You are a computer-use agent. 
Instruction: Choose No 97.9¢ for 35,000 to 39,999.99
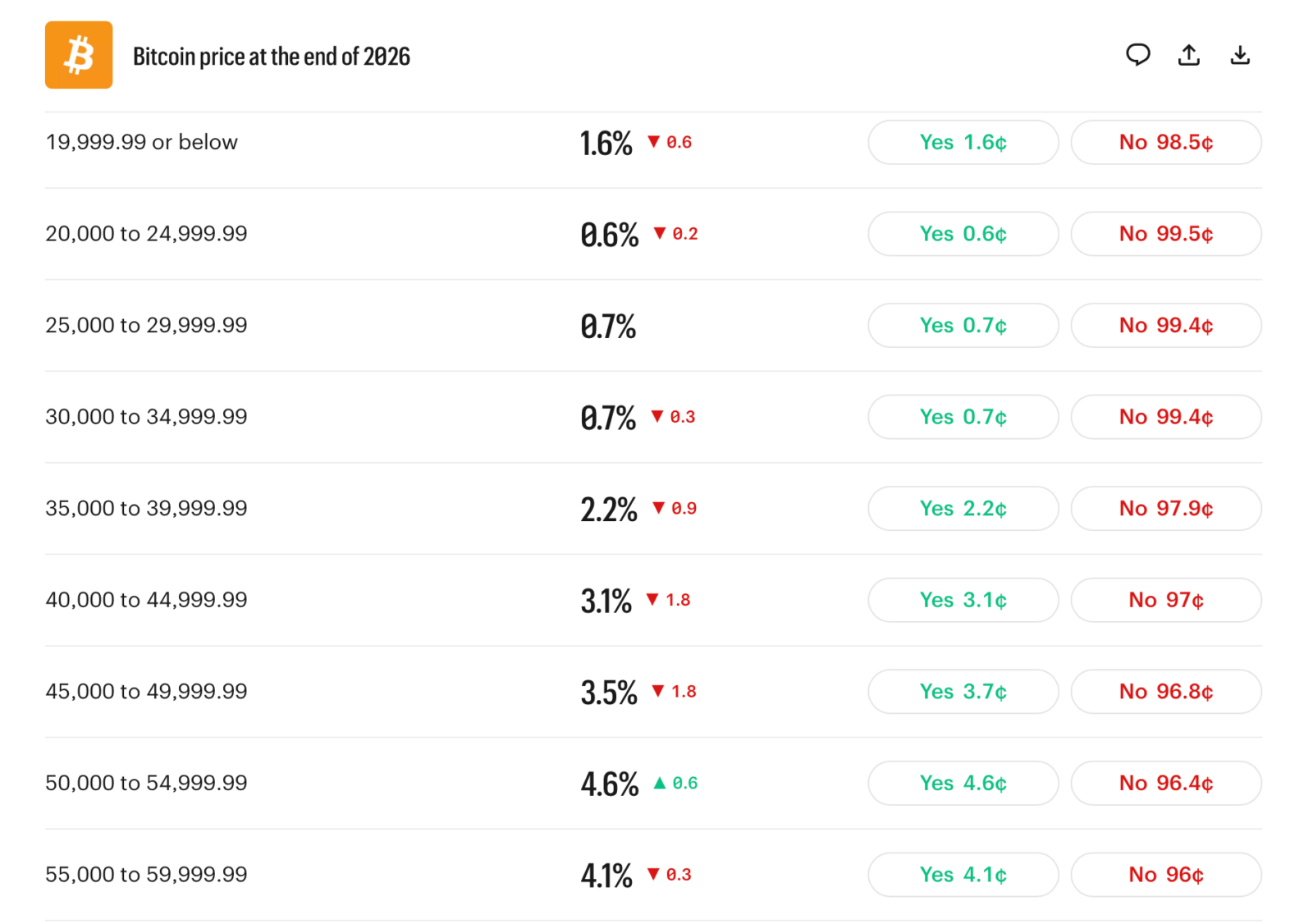[x=1166, y=508]
